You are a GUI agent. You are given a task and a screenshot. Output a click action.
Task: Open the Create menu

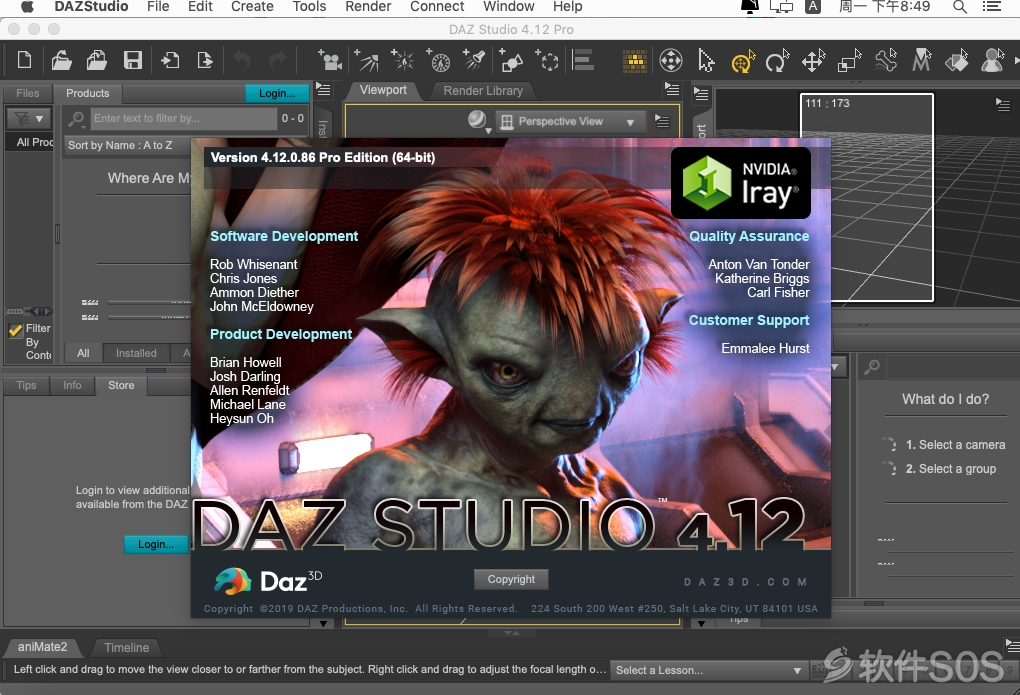tap(252, 7)
